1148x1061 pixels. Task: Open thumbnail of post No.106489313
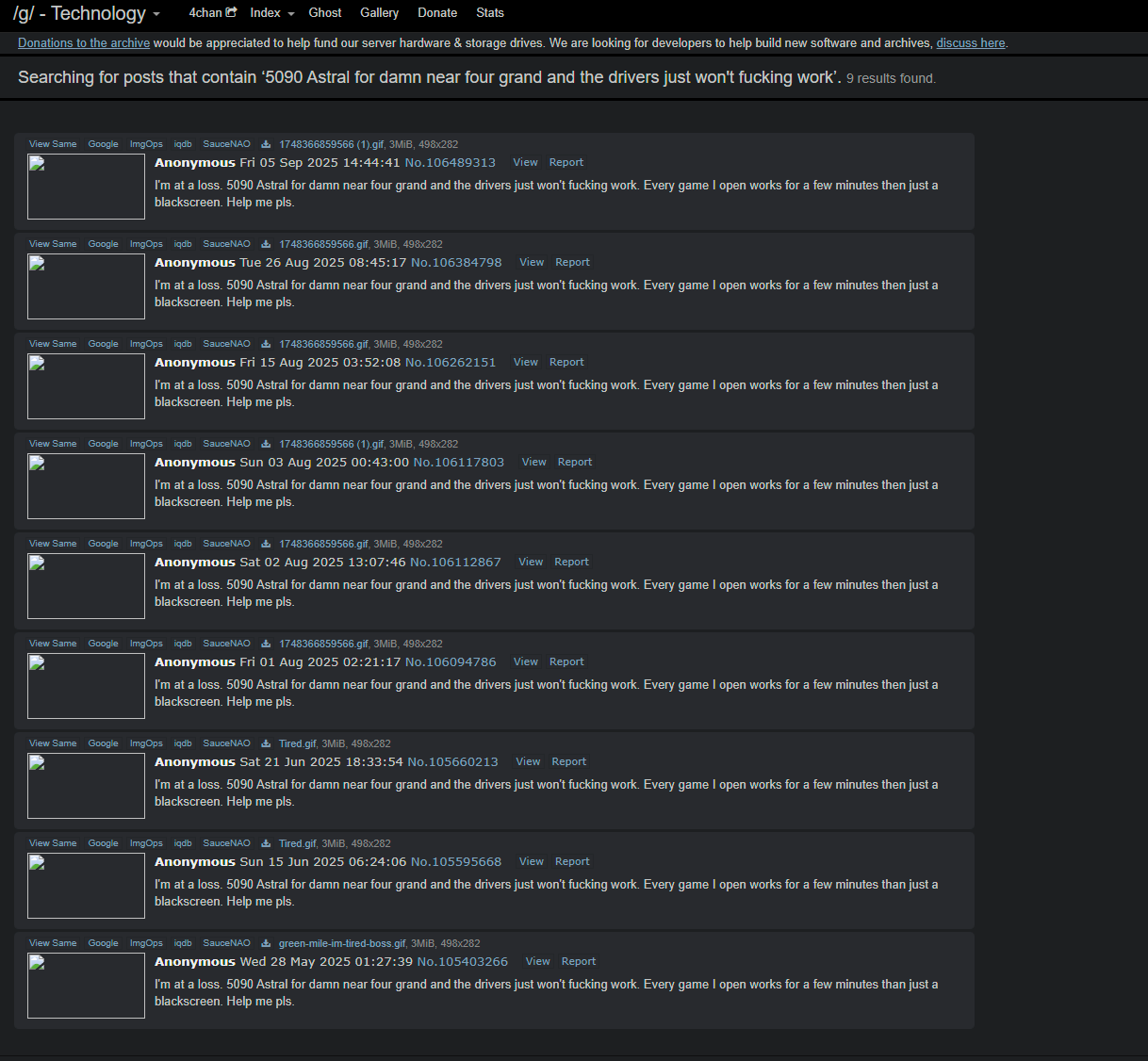[86, 187]
